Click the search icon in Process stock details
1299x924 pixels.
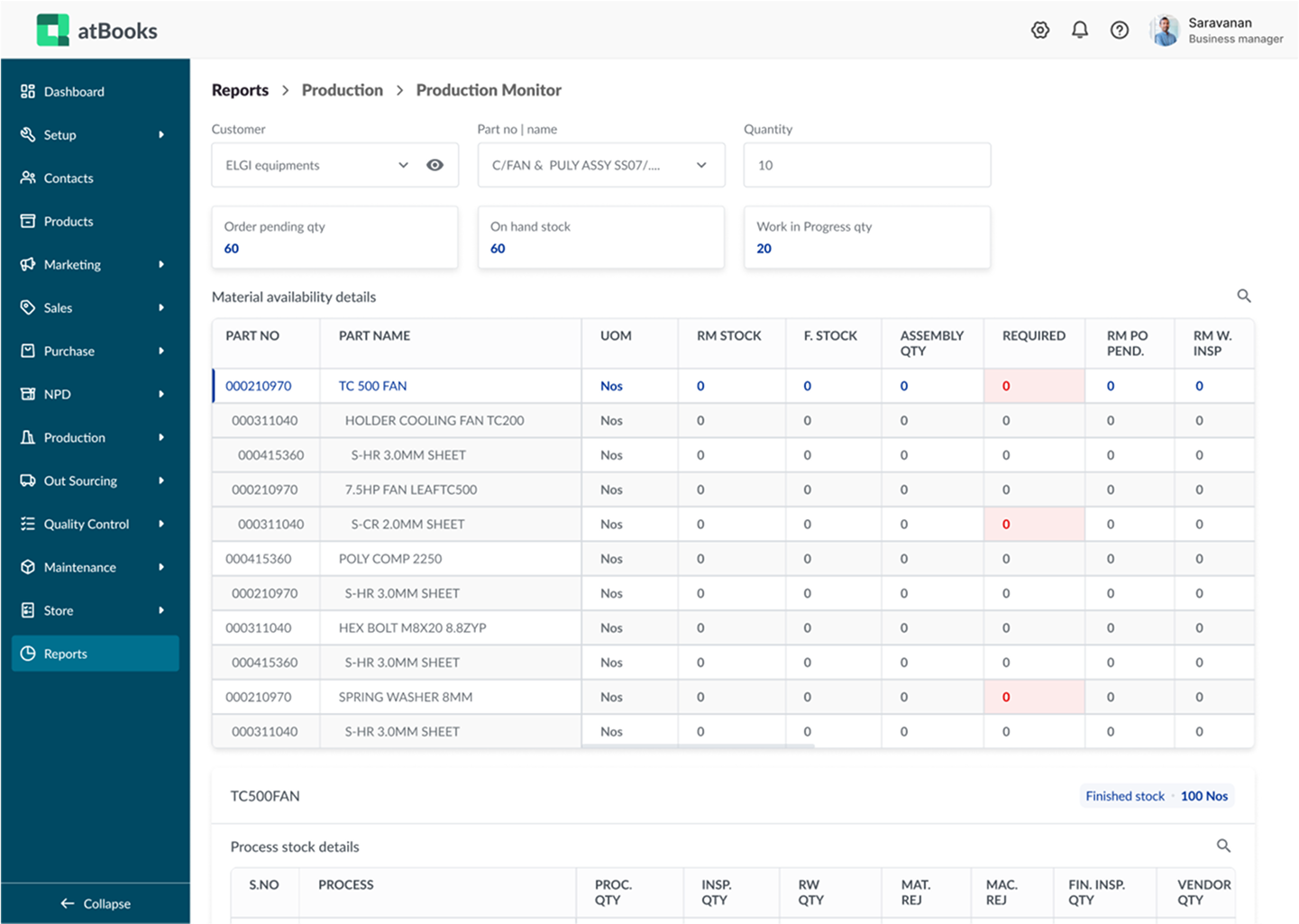point(1223,846)
